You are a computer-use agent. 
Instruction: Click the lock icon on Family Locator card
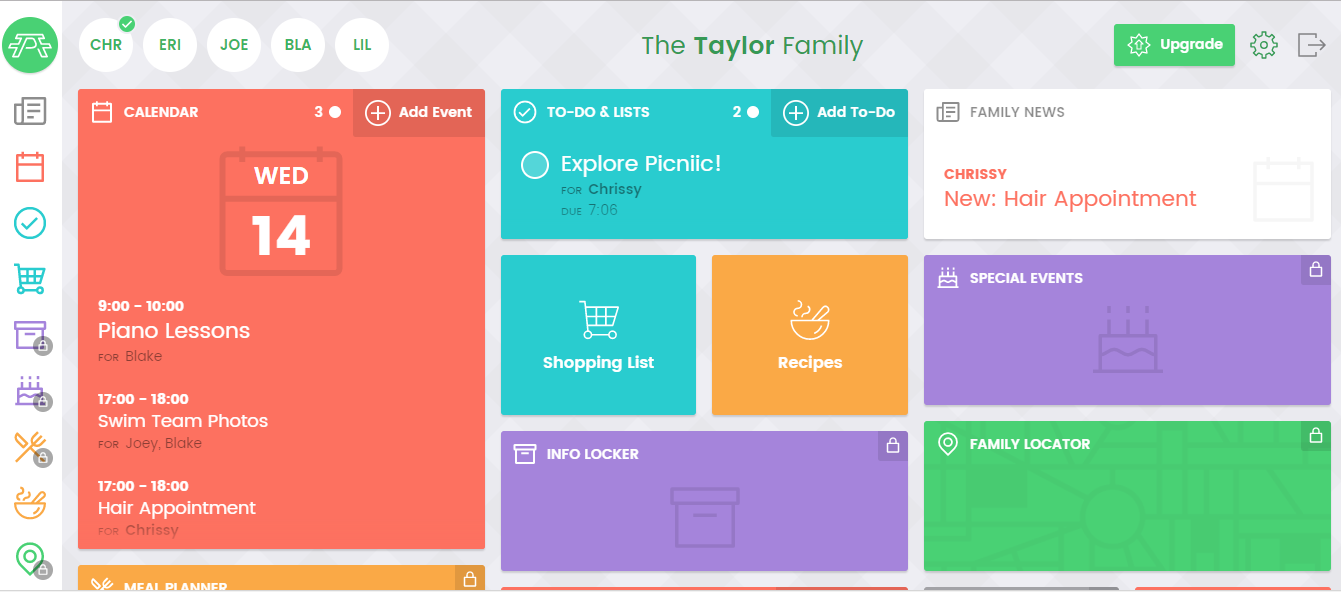[1316, 436]
